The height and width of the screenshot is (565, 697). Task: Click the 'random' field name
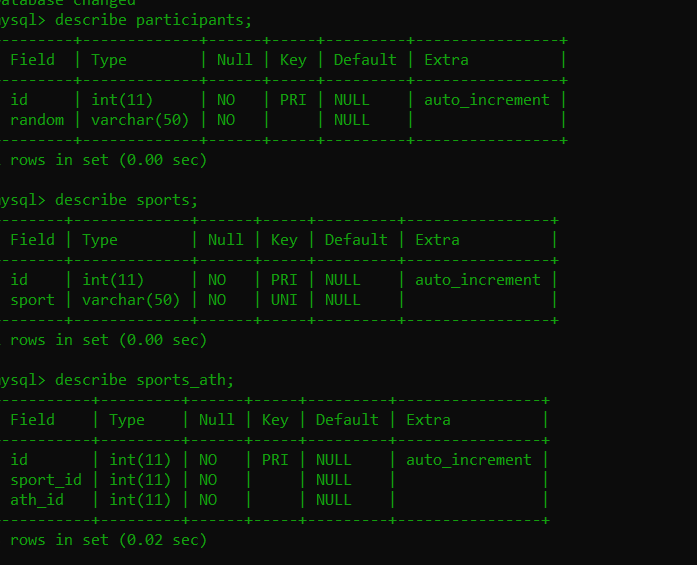(37, 120)
